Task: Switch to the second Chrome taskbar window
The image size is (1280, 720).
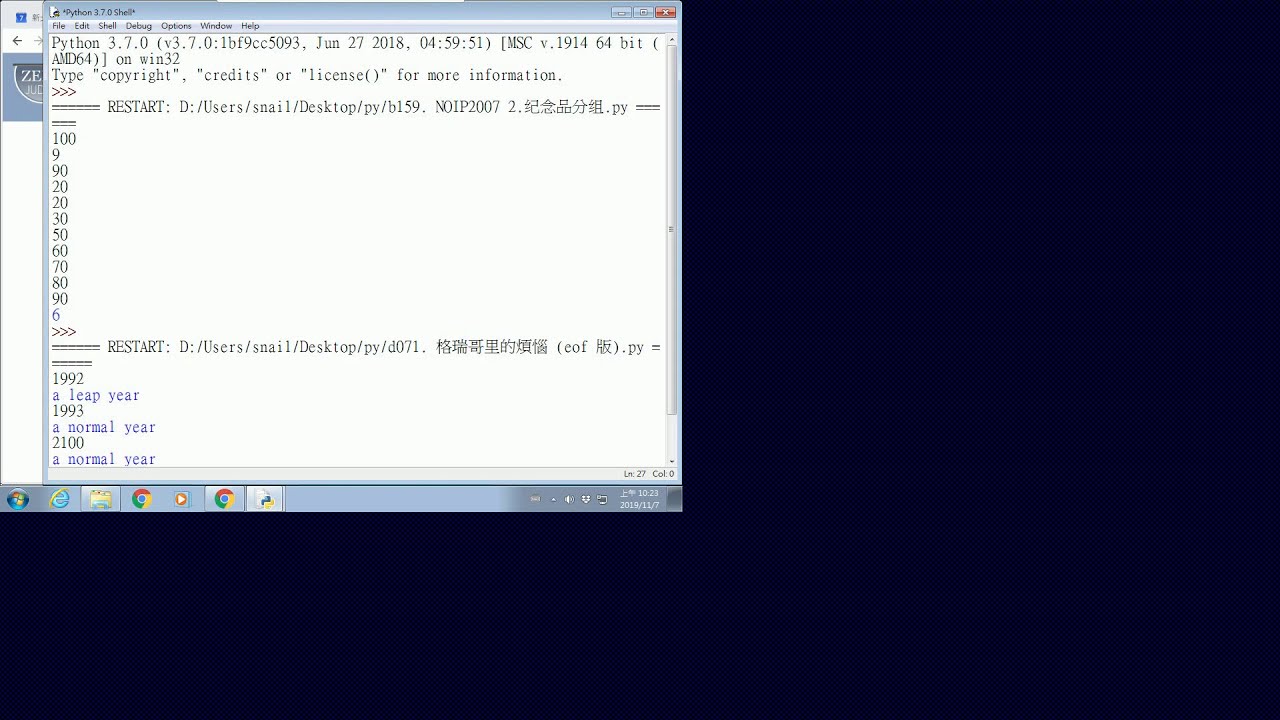Action: coord(224,499)
